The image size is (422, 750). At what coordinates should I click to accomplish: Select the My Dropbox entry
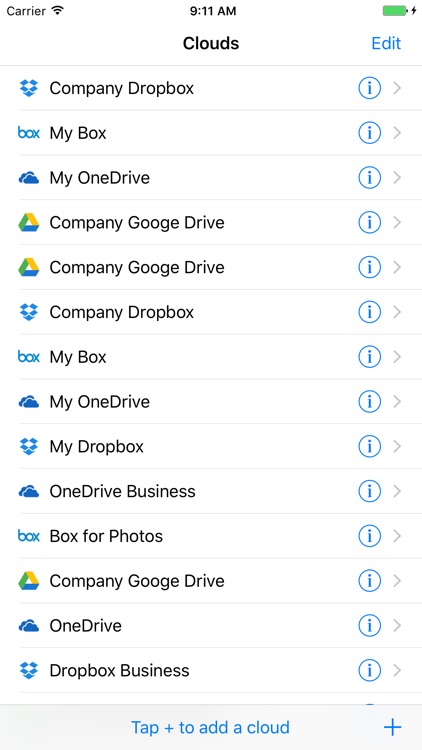[x=211, y=447]
